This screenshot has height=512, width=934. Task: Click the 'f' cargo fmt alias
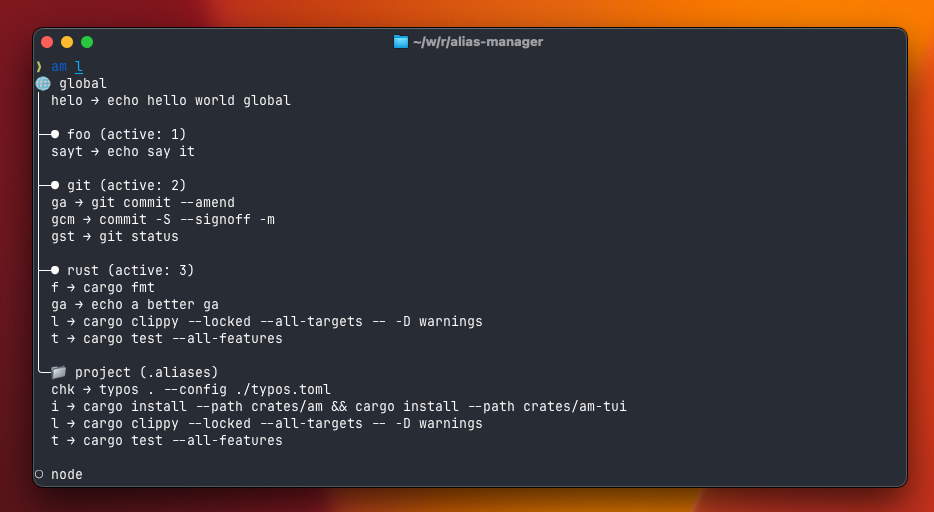102,288
